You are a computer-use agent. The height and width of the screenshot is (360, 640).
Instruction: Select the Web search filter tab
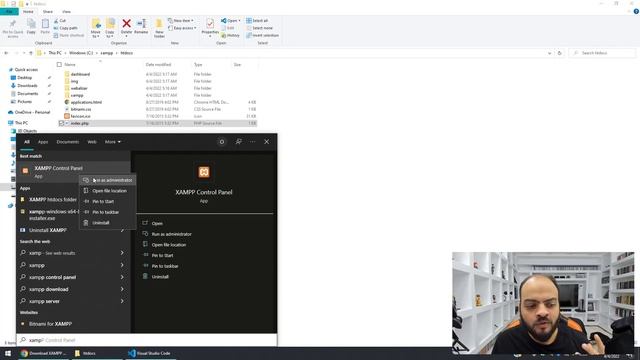pyautogui.click(x=92, y=142)
